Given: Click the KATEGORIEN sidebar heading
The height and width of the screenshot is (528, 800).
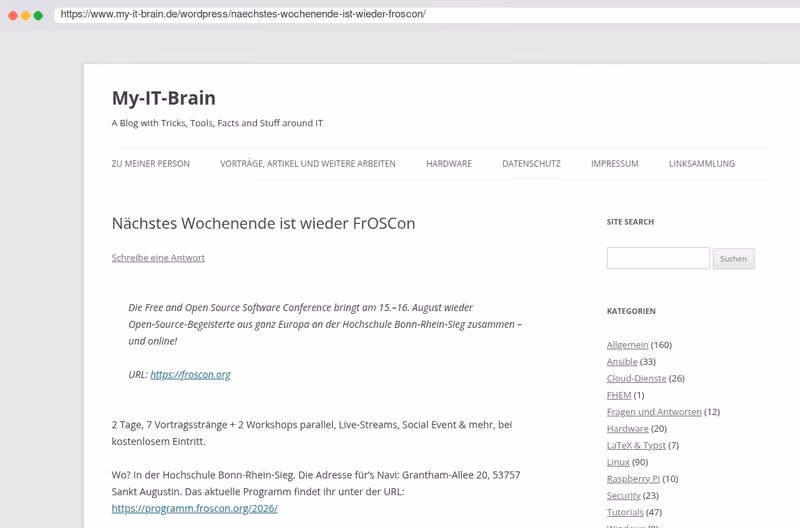Looking at the screenshot, I should tap(631, 311).
